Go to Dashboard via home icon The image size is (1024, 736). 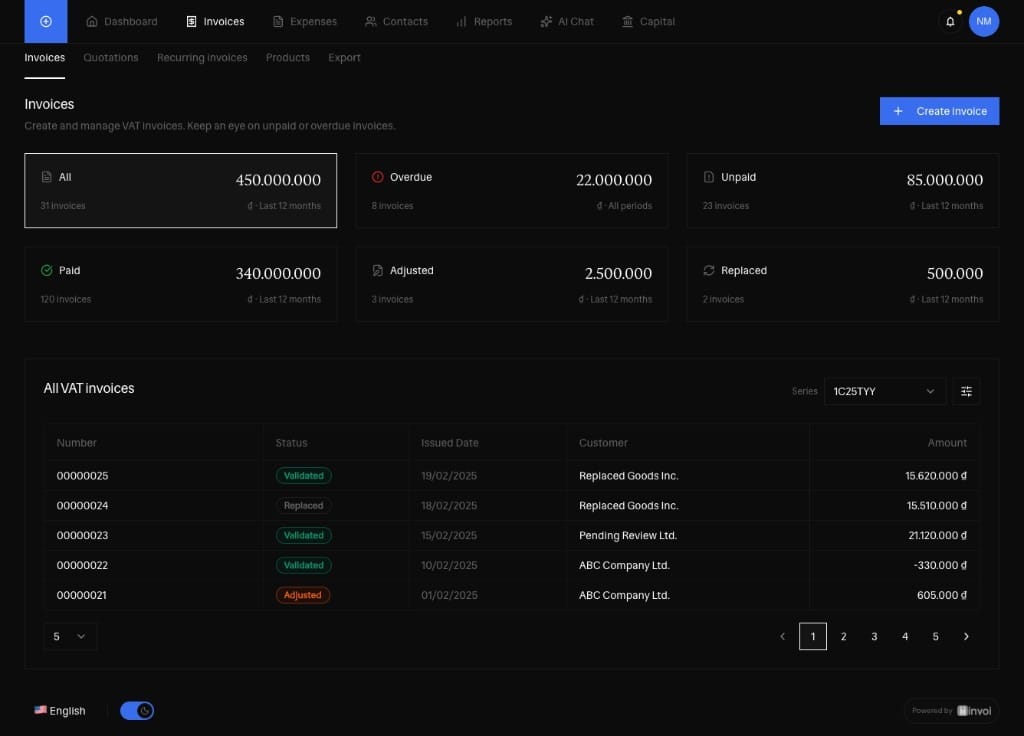[92, 22]
